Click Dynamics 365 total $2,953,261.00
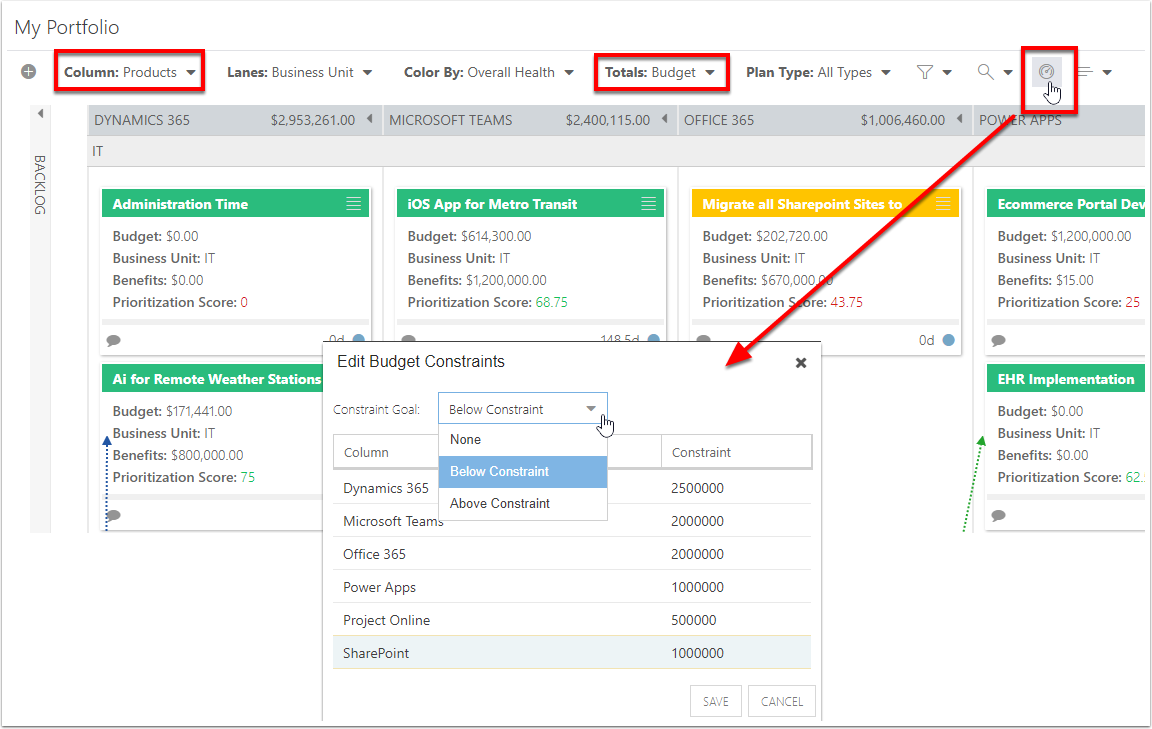 312,120
